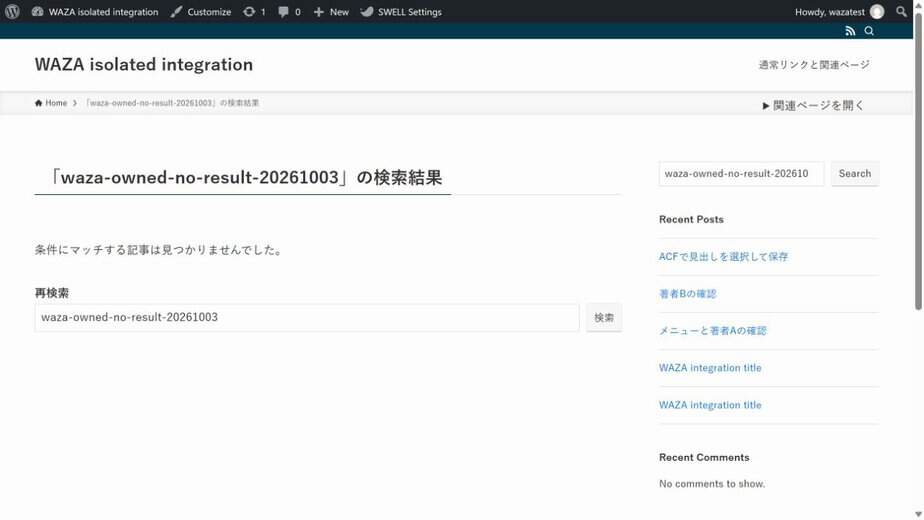Open SWELL Settings menu
Image resolution: width=924 pixels, height=520 pixels.
click(401, 12)
